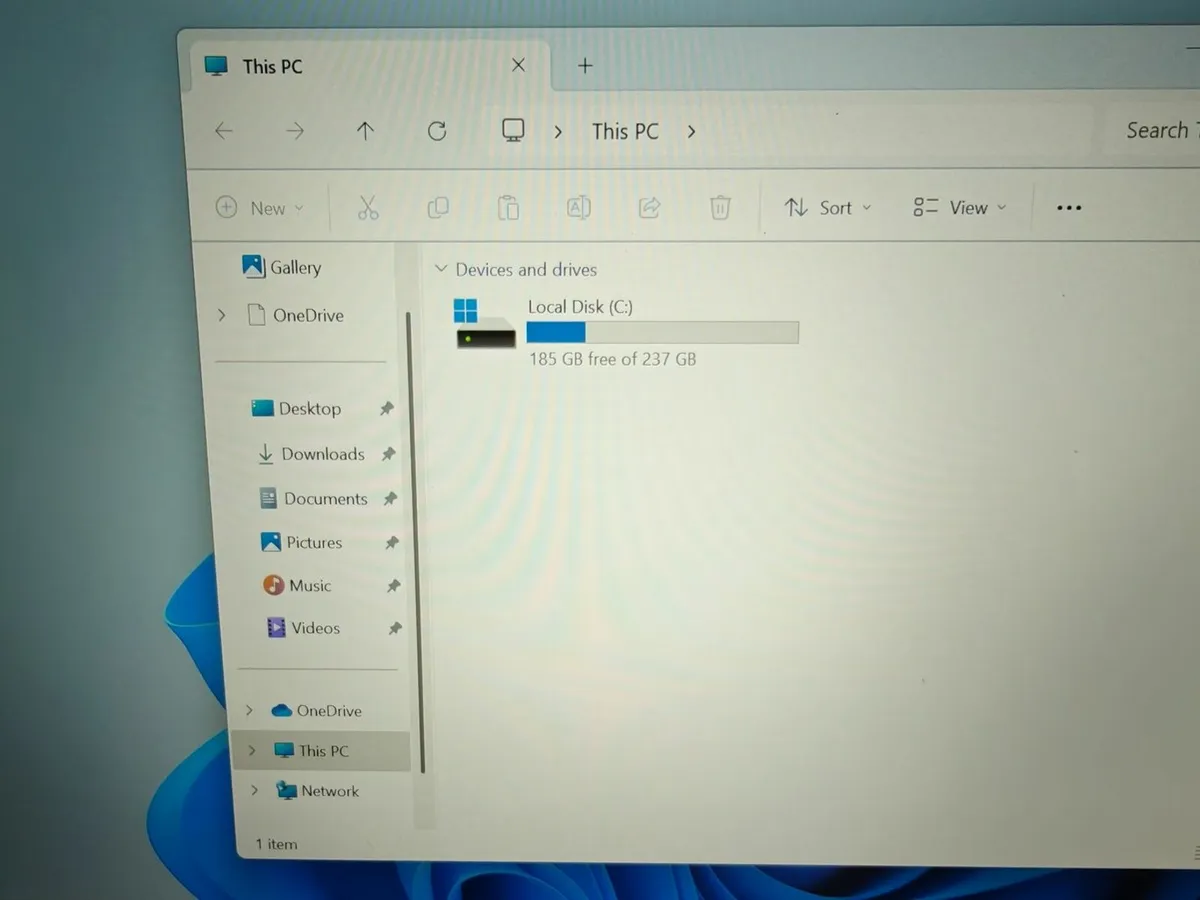Expand the This PC tree node

252,750
